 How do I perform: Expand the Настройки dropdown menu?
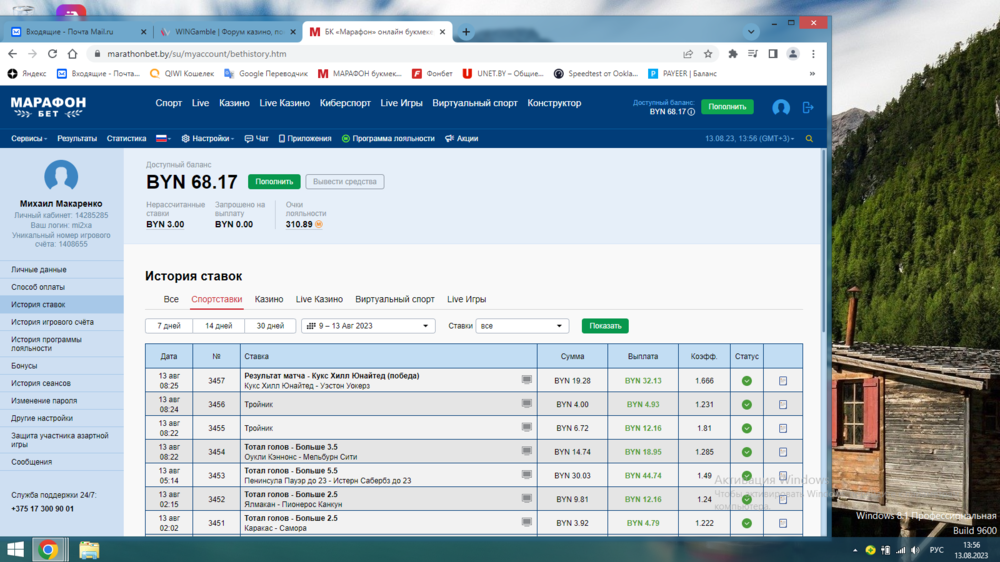(211, 139)
